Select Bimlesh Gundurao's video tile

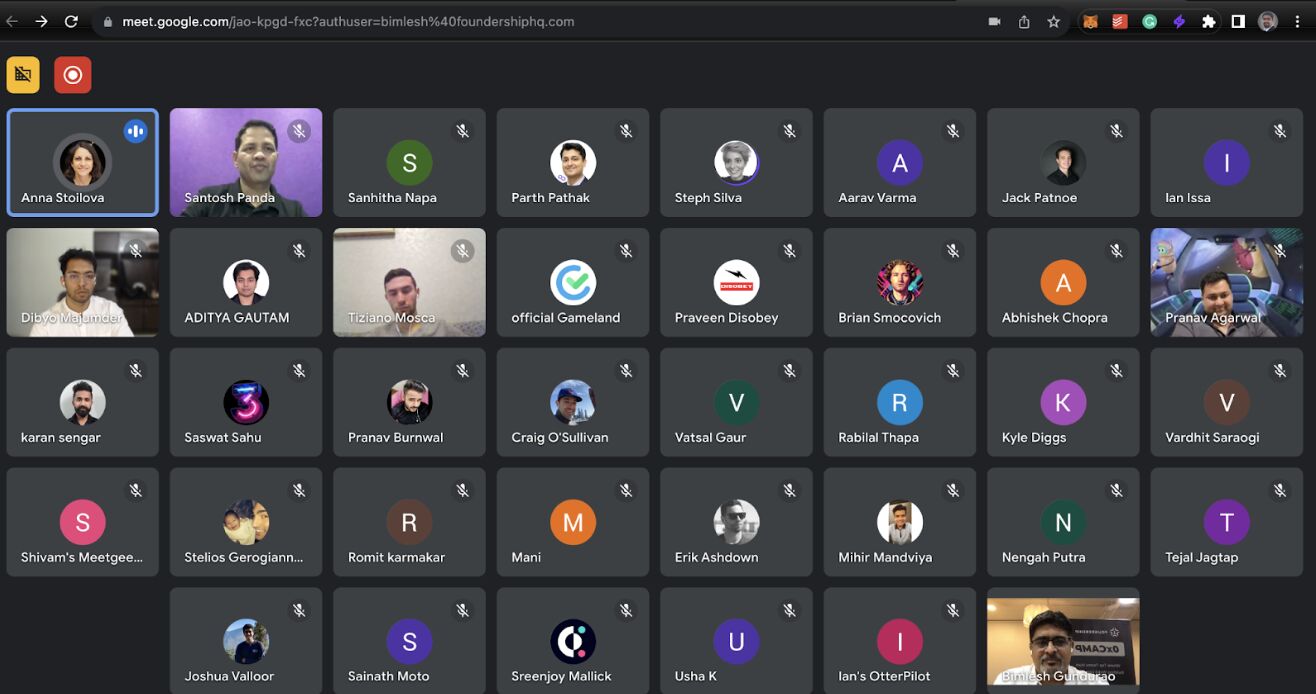click(1062, 641)
